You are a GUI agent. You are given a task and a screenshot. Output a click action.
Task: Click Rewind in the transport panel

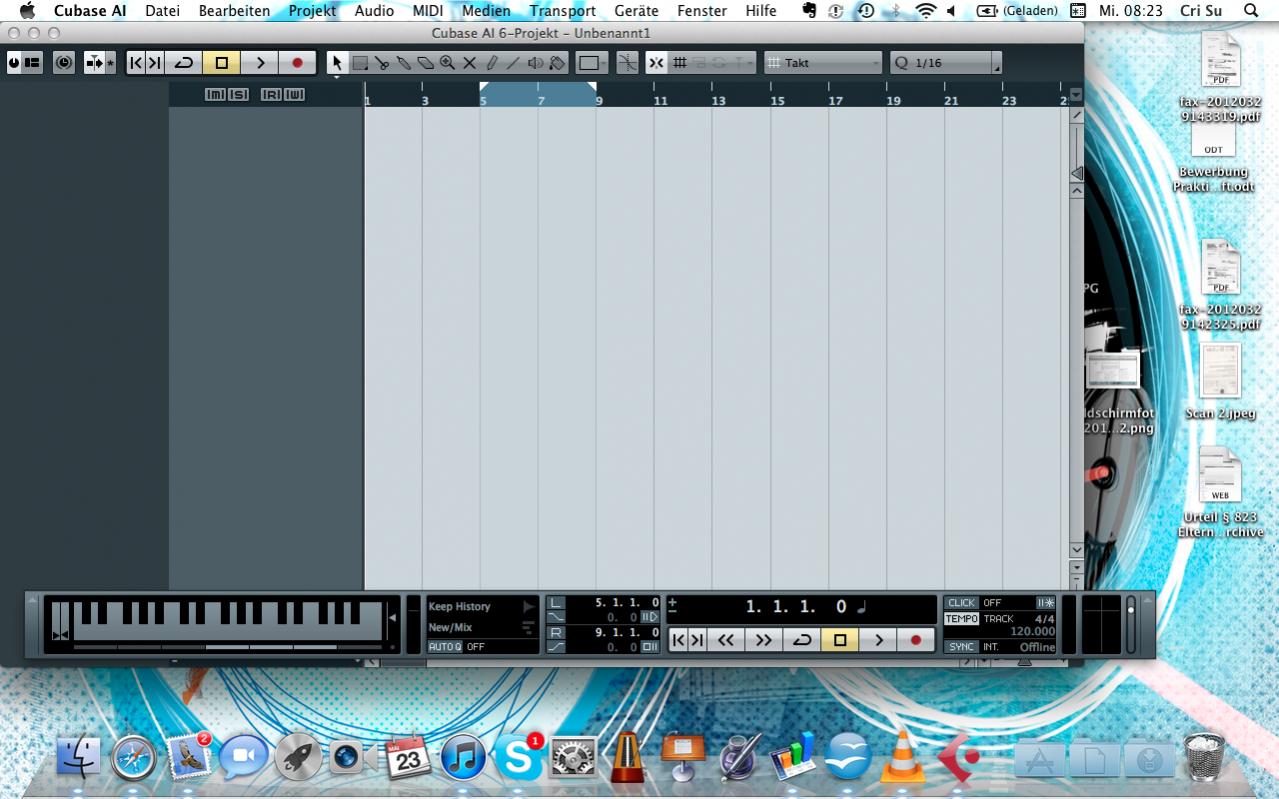coord(726,640)
